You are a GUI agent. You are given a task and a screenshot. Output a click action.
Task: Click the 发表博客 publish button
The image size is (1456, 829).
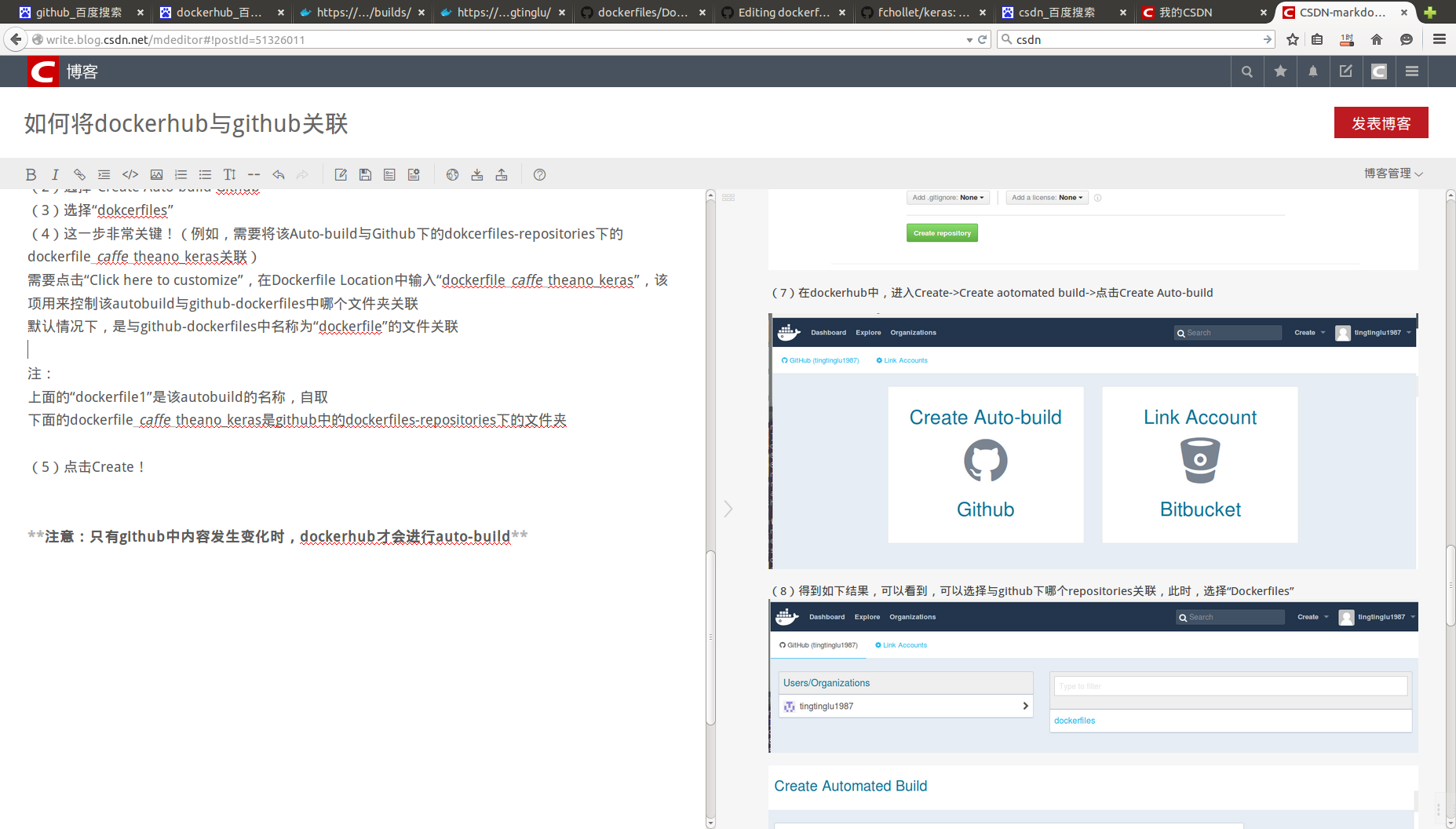coord(1381,123)
